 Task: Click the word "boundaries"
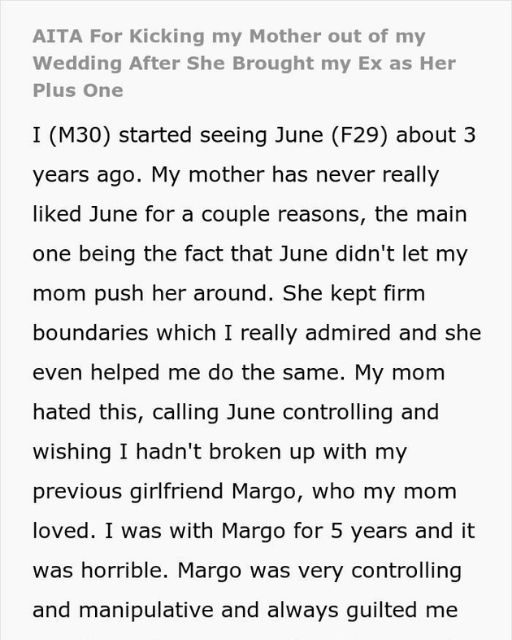pos(90,333)
